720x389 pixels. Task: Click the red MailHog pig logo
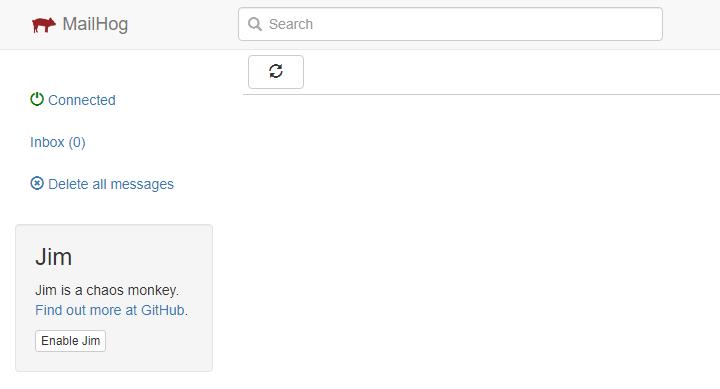click(x=44, y=24)
